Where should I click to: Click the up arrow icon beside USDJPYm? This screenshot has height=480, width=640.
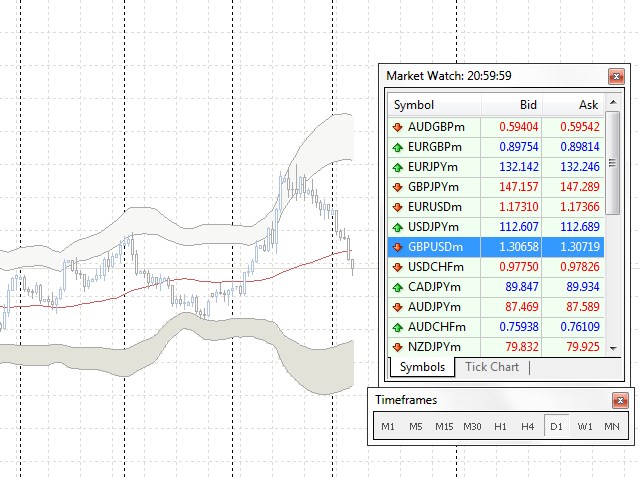pos(397,227)
